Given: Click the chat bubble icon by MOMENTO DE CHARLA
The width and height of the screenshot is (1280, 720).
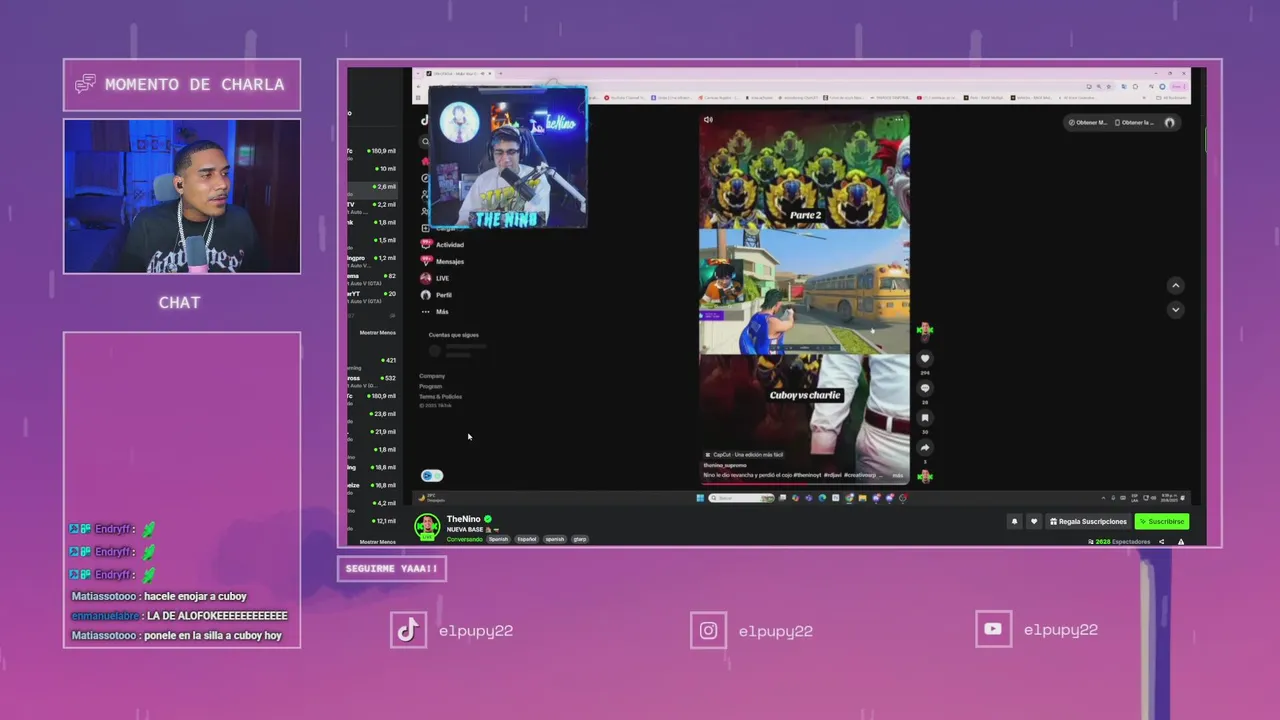Looking at the screenshot, I should 86,84.
